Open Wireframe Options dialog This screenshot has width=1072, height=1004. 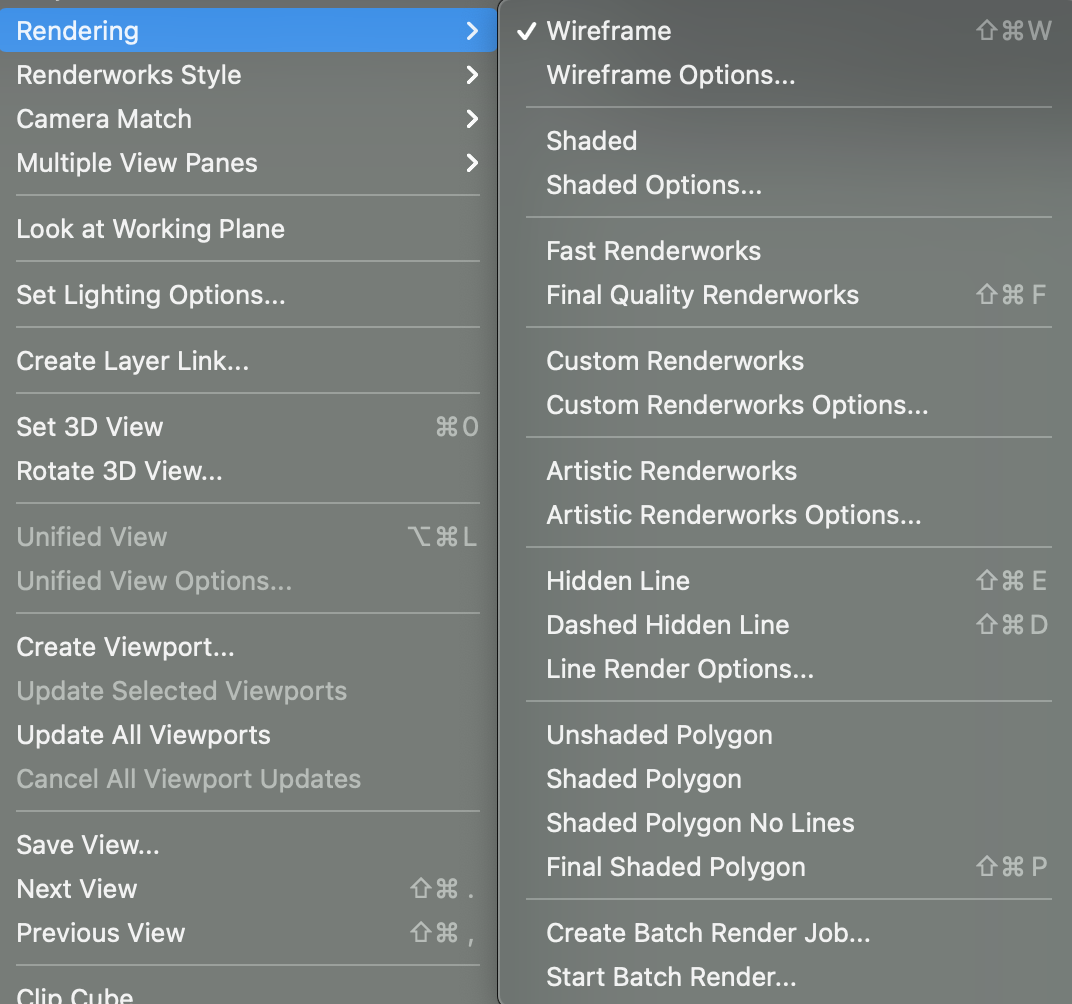tap(670, 75)
